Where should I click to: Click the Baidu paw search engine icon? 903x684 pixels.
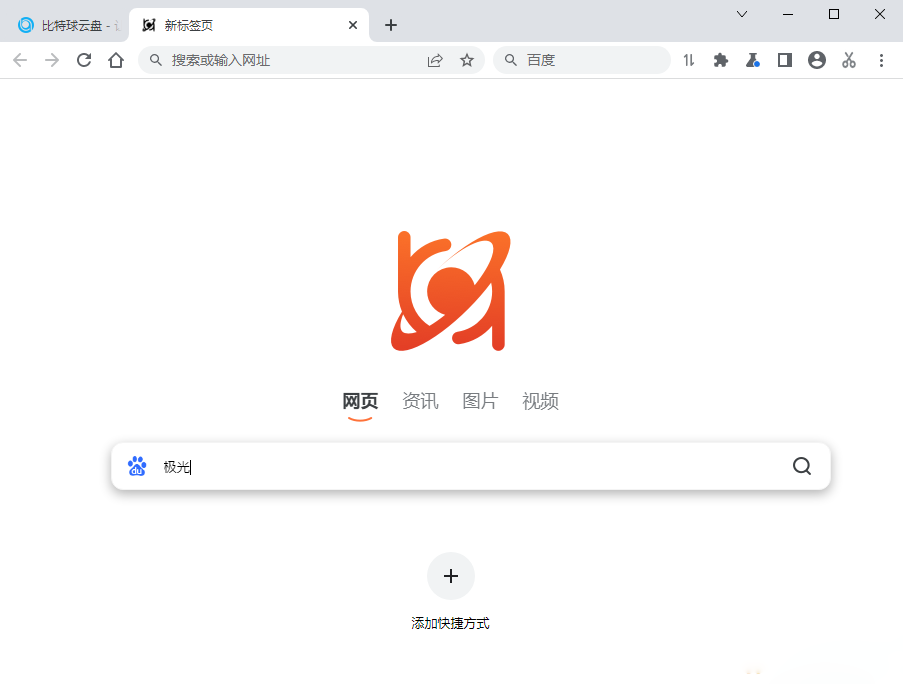137,466
